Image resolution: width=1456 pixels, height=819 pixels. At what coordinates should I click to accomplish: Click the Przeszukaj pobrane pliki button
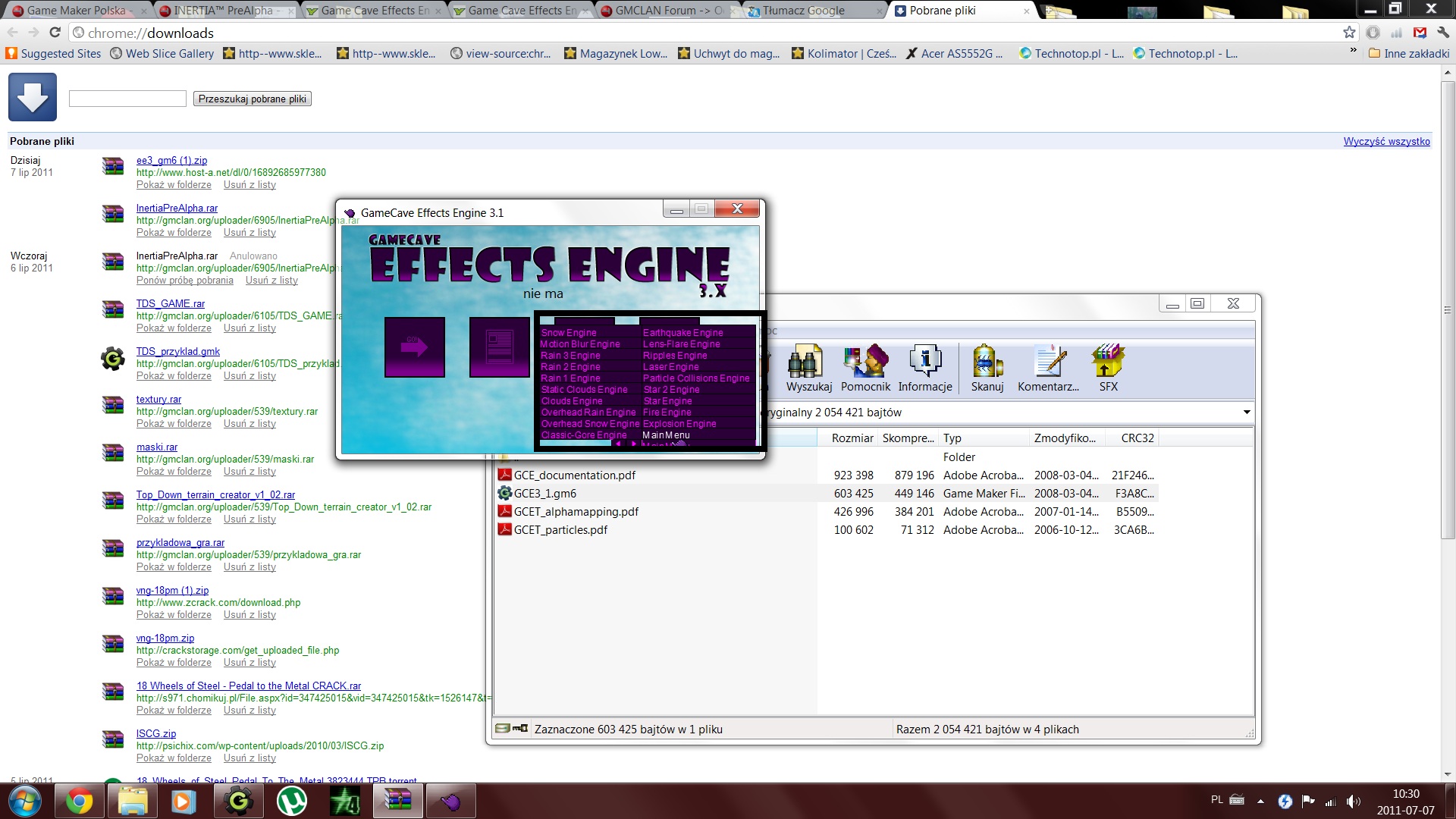point(253,99)
